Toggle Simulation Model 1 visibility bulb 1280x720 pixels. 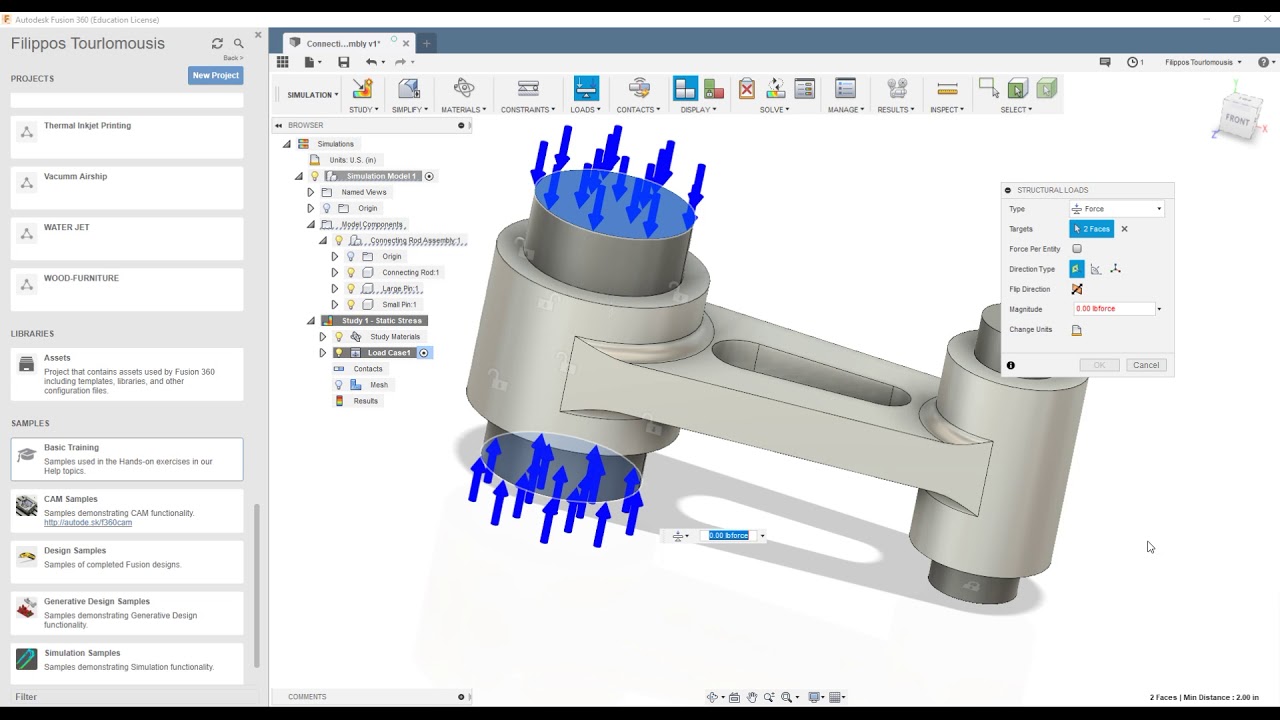click(314, 176)
